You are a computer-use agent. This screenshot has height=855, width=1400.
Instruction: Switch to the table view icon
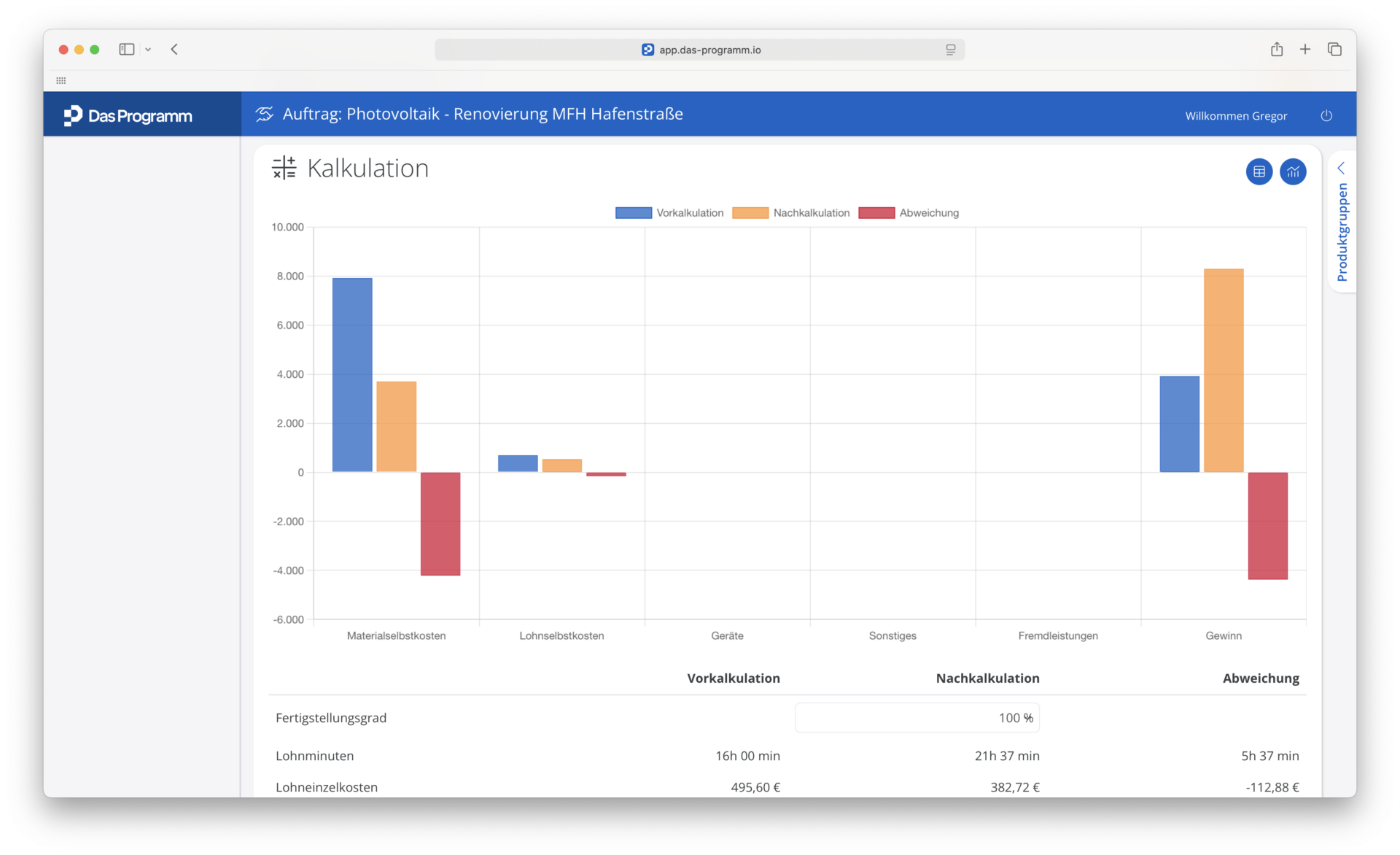click(x=1259, y=172)
